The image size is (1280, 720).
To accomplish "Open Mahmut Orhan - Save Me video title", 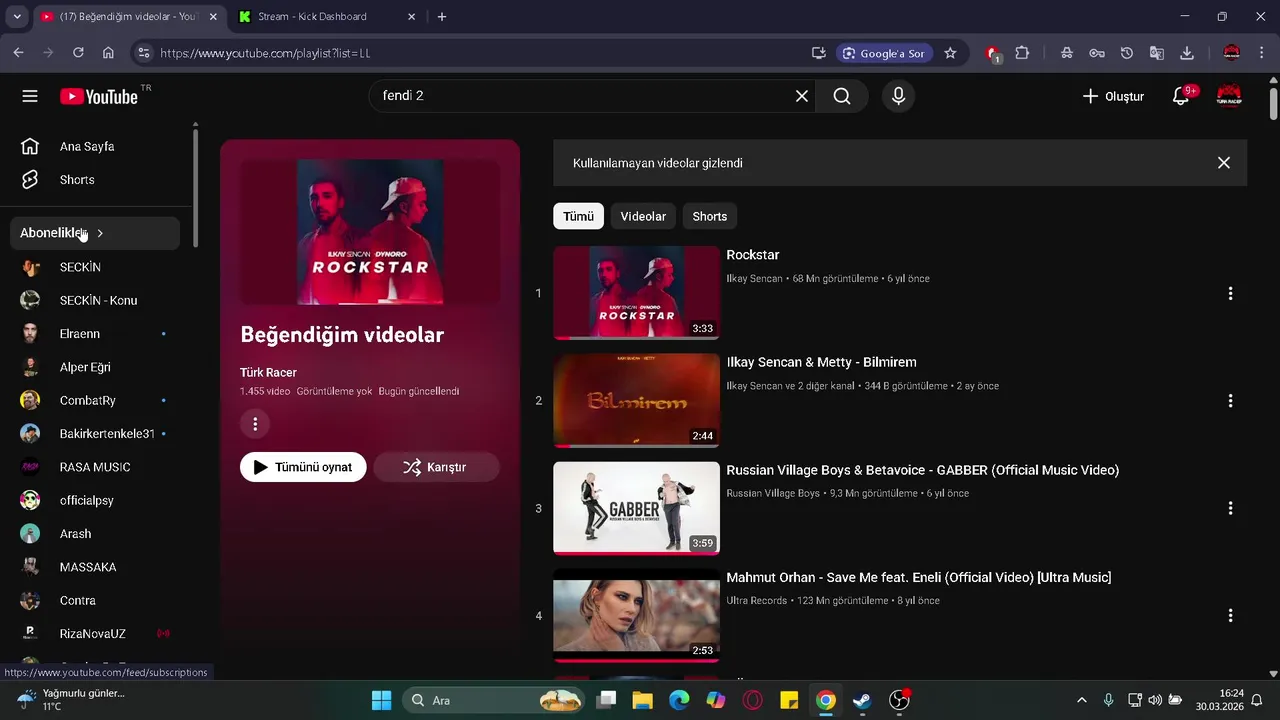I will (x=918, y=577).
